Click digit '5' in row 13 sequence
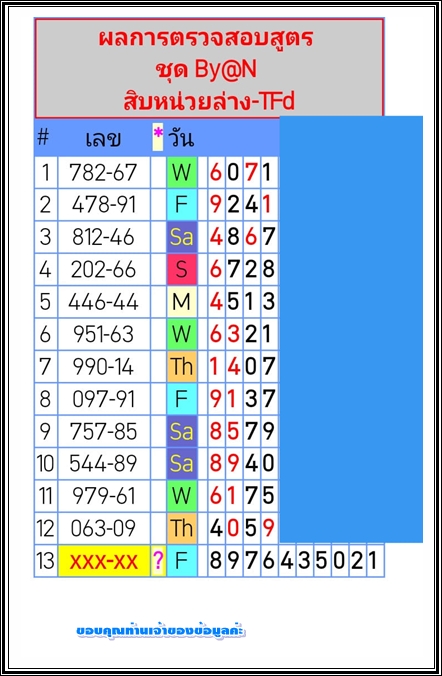The width and height of the screenshot is (442, 676). tap(322, 561)
